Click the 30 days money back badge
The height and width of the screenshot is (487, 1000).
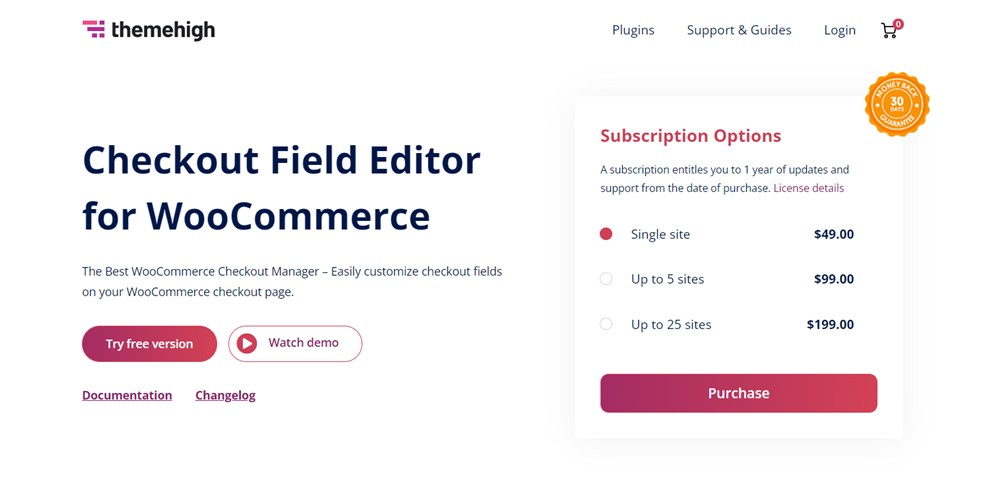[897, 104]
